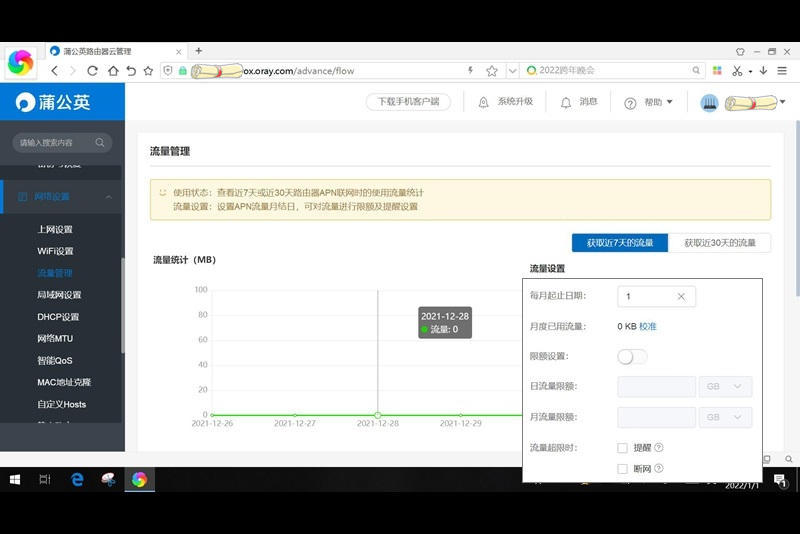The image size is (800, 534).
Task: Toggle the 限额设置 switch
Action: coord(632,357)
